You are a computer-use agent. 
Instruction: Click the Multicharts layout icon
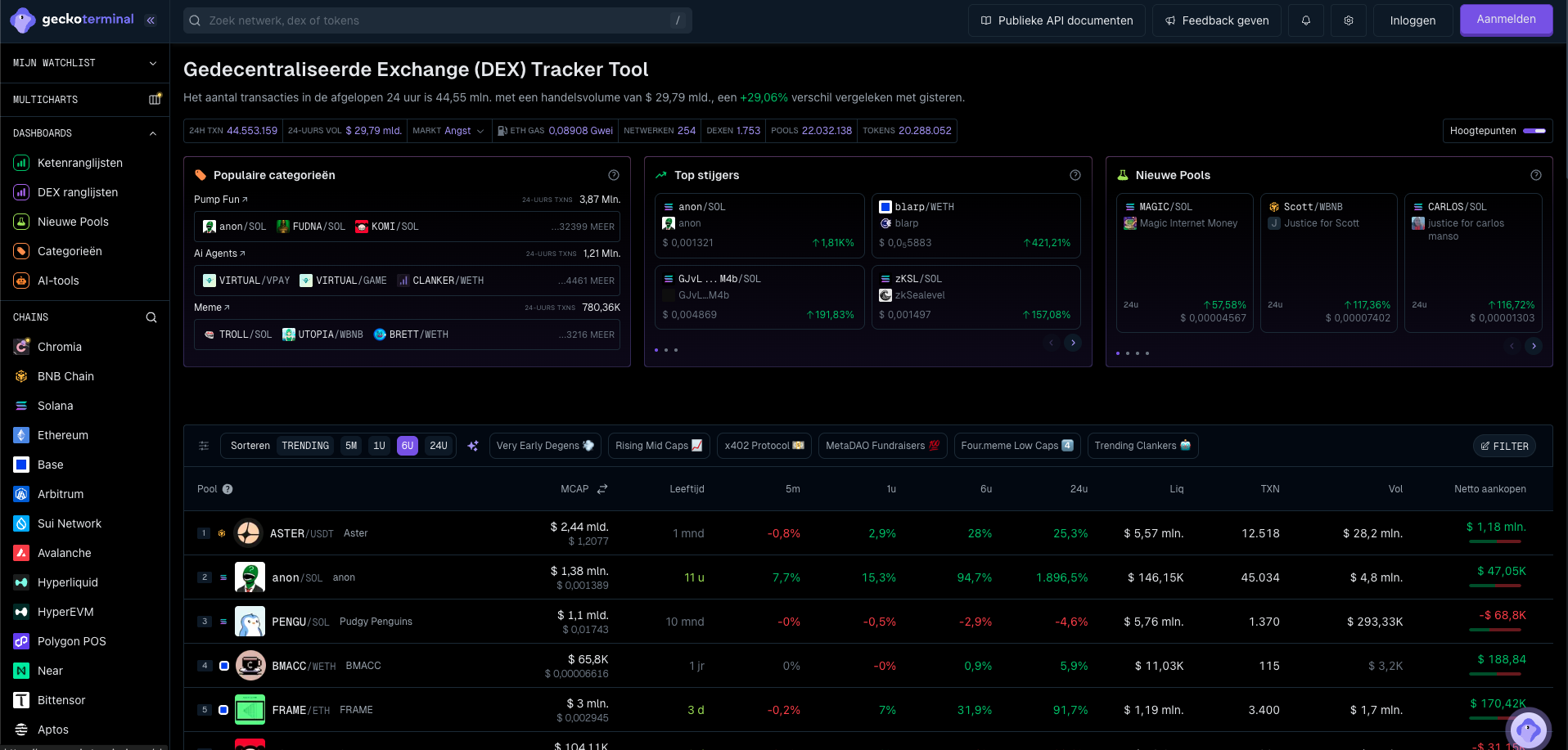coord(155,100)
